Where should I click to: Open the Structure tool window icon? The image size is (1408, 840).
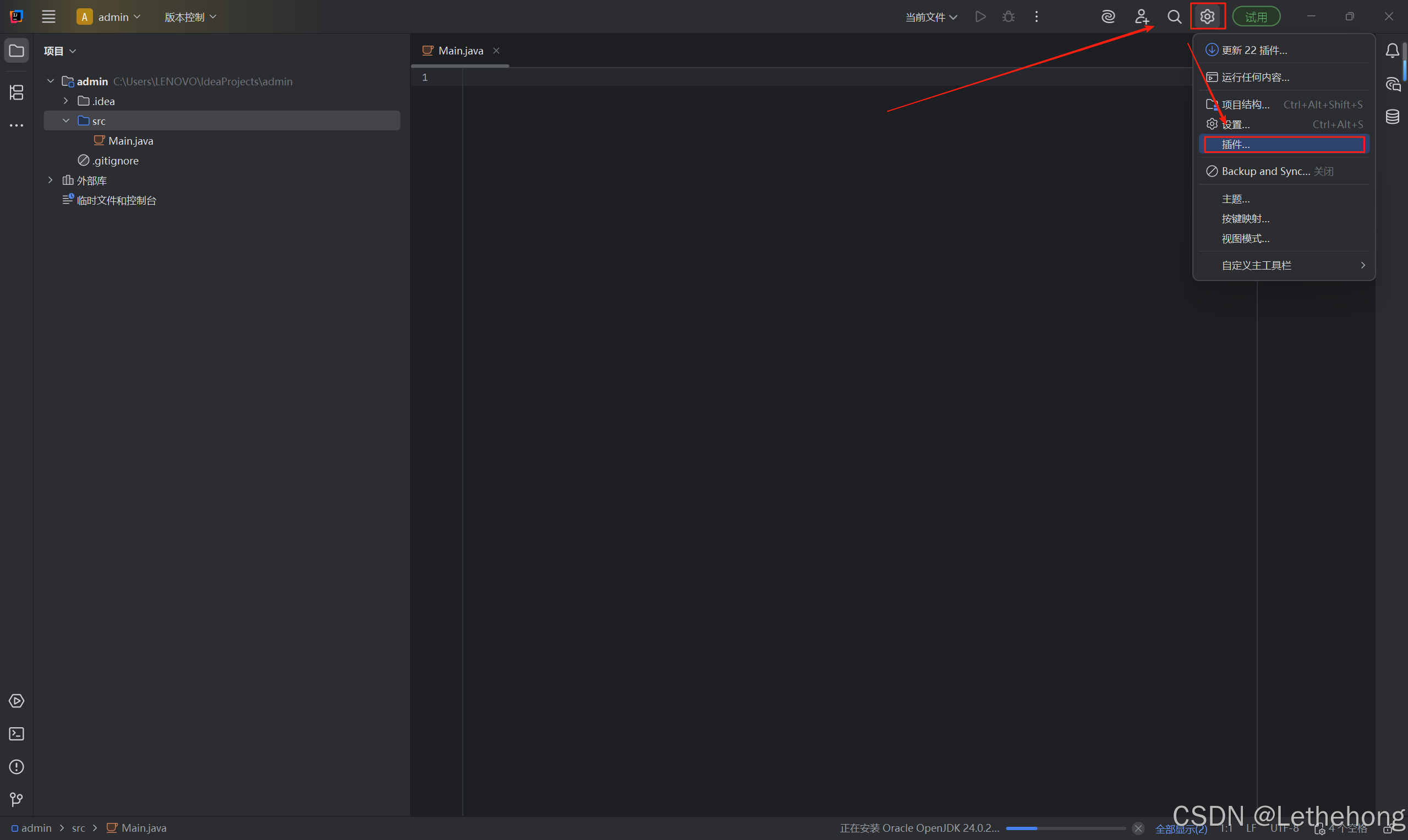[x=17, y=92]
